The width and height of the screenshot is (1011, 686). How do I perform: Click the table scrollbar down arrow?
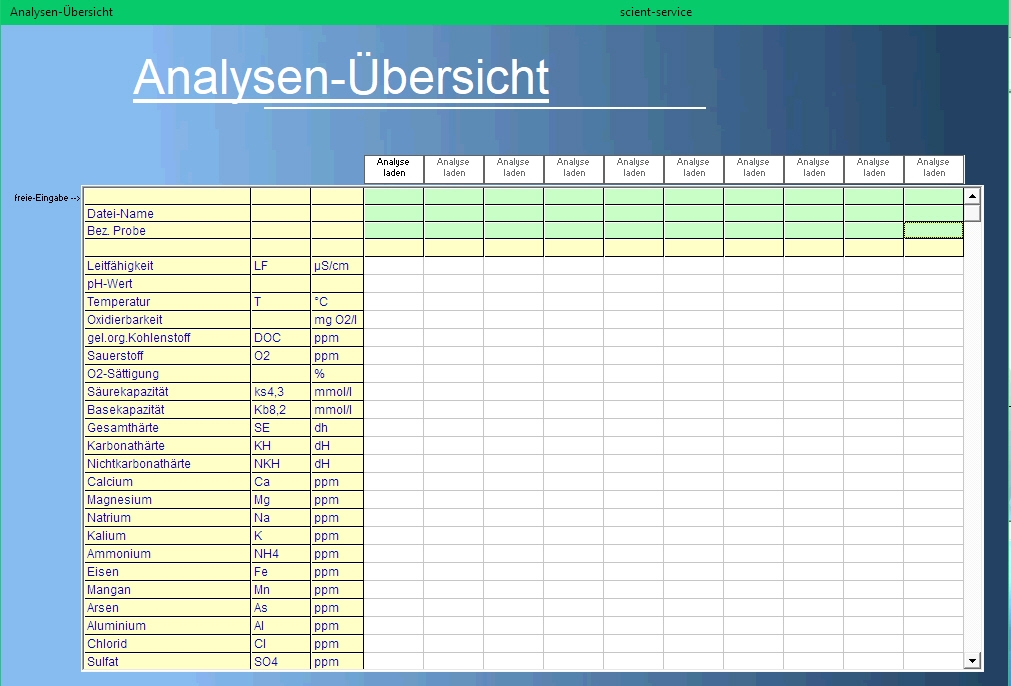[x=972, y=660]
